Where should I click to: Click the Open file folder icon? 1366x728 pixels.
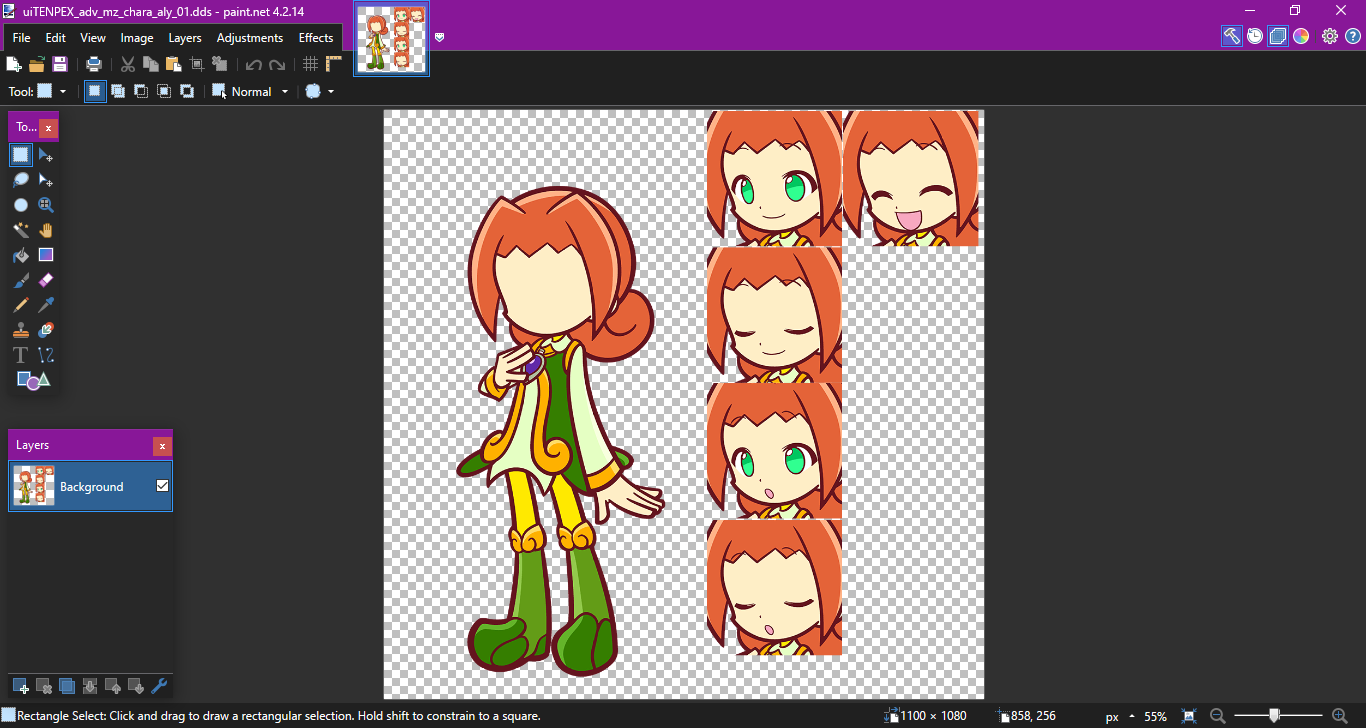coord(37,64)
